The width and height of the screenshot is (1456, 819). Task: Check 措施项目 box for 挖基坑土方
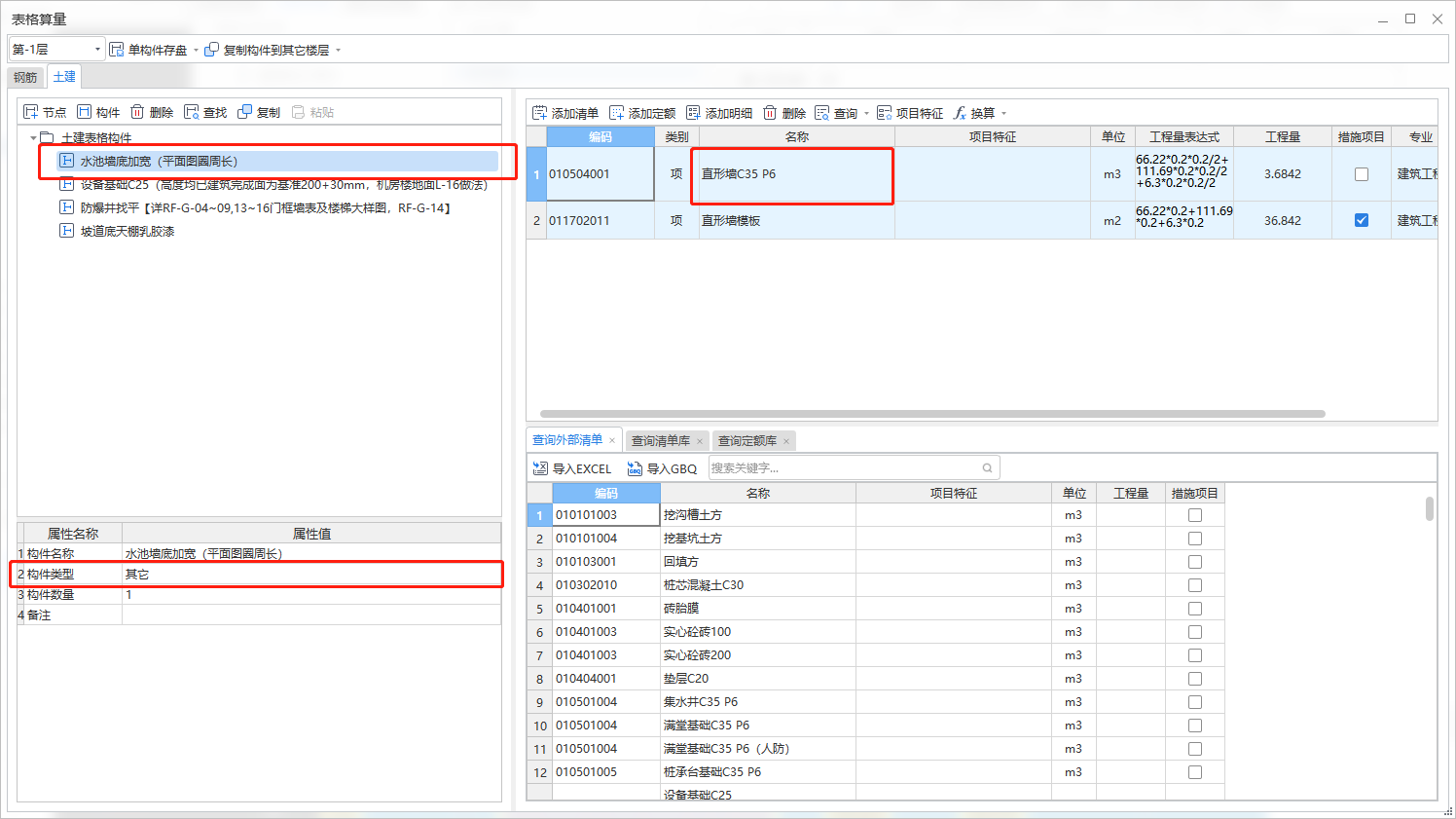[x=1195, y=539]
